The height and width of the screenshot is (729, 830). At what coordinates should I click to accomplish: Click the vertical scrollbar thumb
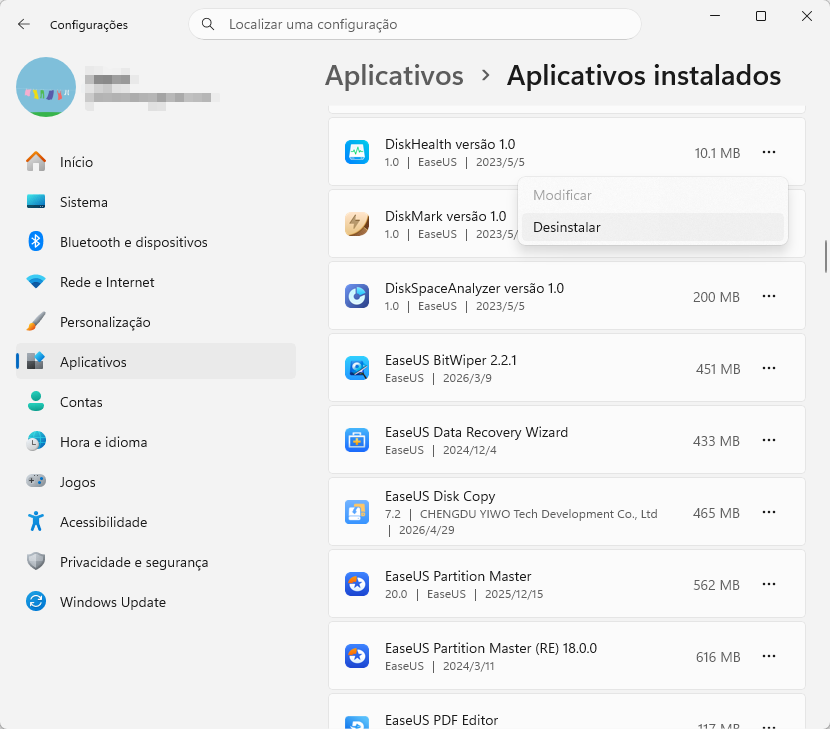point(826,257)
